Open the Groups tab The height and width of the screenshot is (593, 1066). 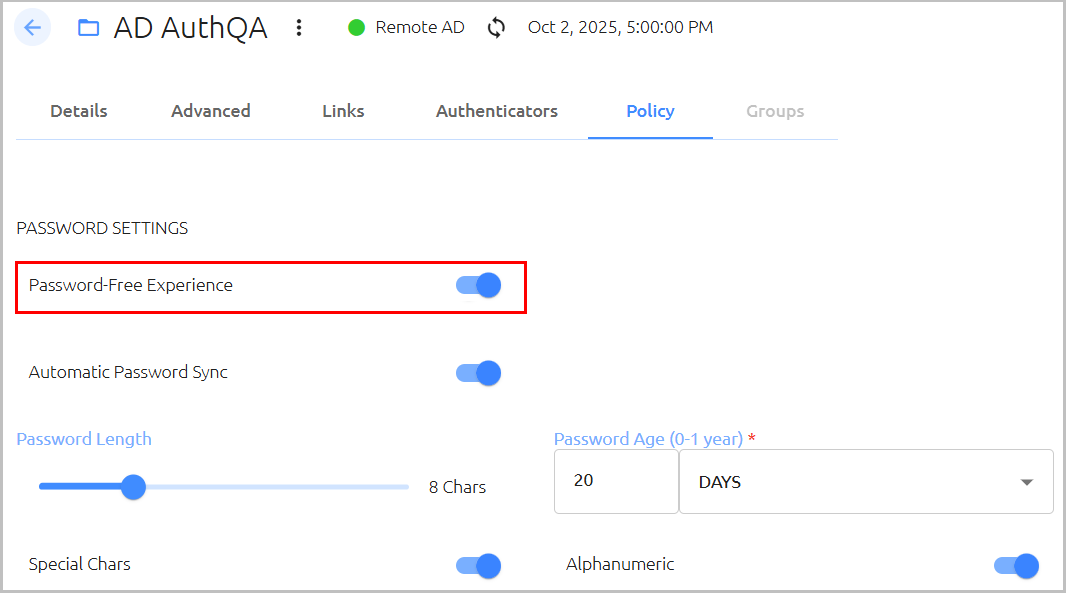pos(775,111)
